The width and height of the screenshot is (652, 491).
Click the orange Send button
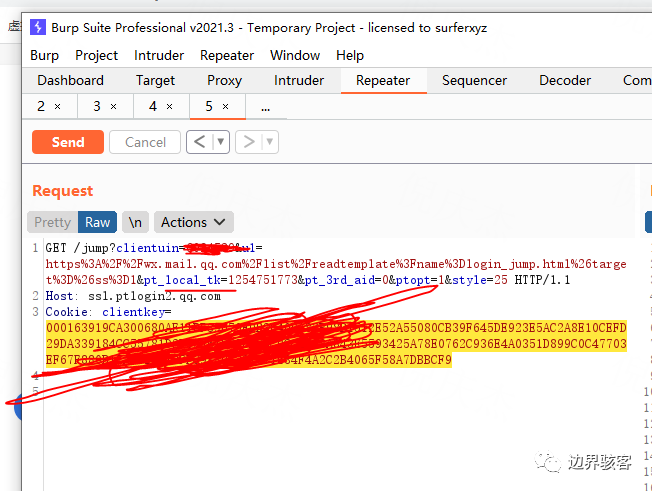[x=68, y=142]
